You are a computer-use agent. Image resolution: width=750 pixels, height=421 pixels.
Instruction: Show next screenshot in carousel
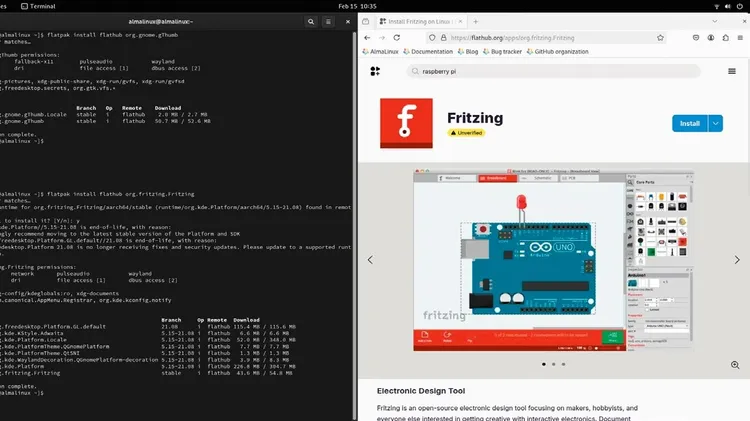[x=737, y=260]
